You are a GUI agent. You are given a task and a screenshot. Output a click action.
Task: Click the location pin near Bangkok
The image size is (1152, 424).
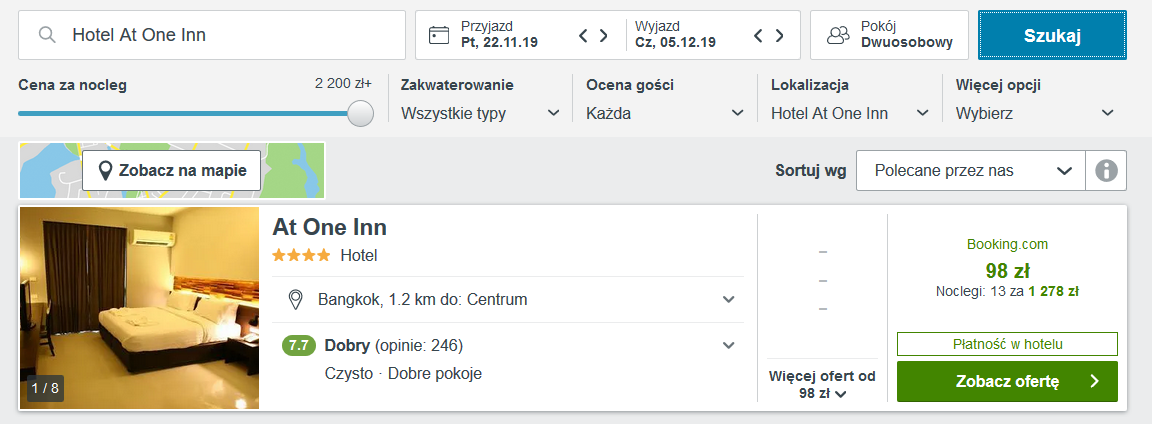[295, 300]
